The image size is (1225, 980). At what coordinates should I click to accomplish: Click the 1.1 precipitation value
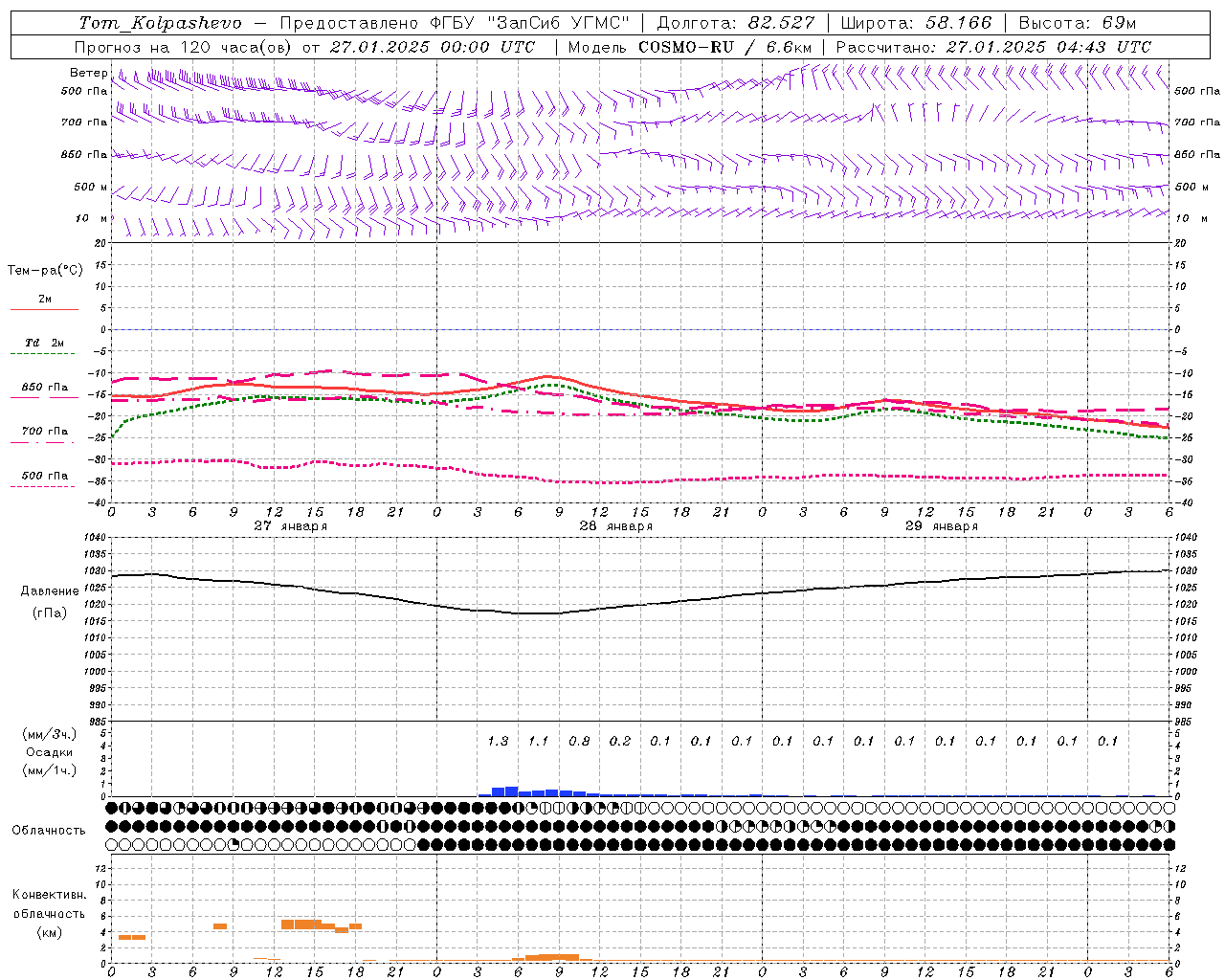coord(539,741)
